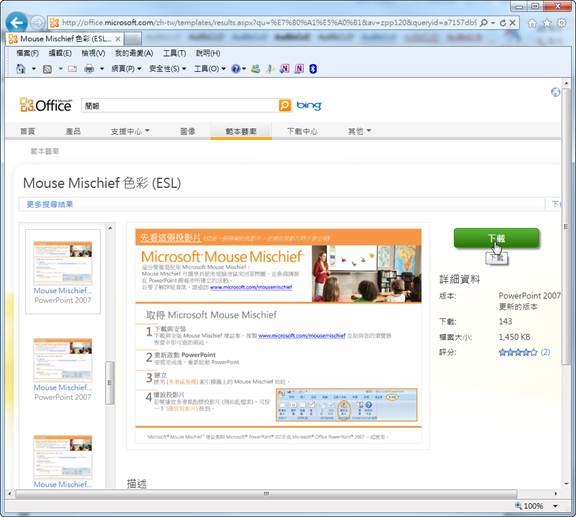The image size is (576, 517).
Task: Refresh the page via address bar icon
Action: (503, 23)
